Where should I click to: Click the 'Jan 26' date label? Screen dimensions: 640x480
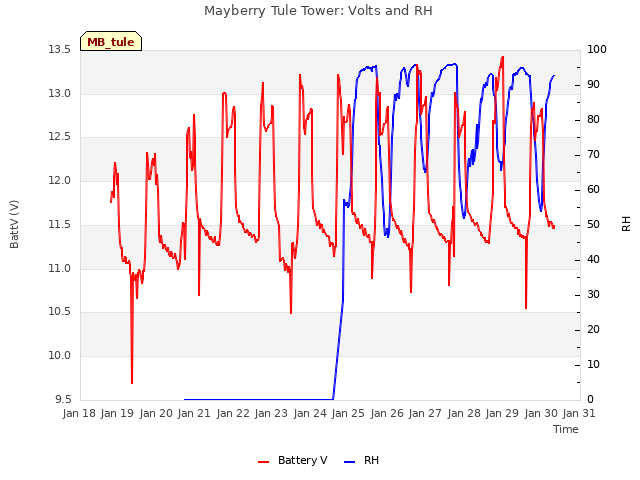387,413
